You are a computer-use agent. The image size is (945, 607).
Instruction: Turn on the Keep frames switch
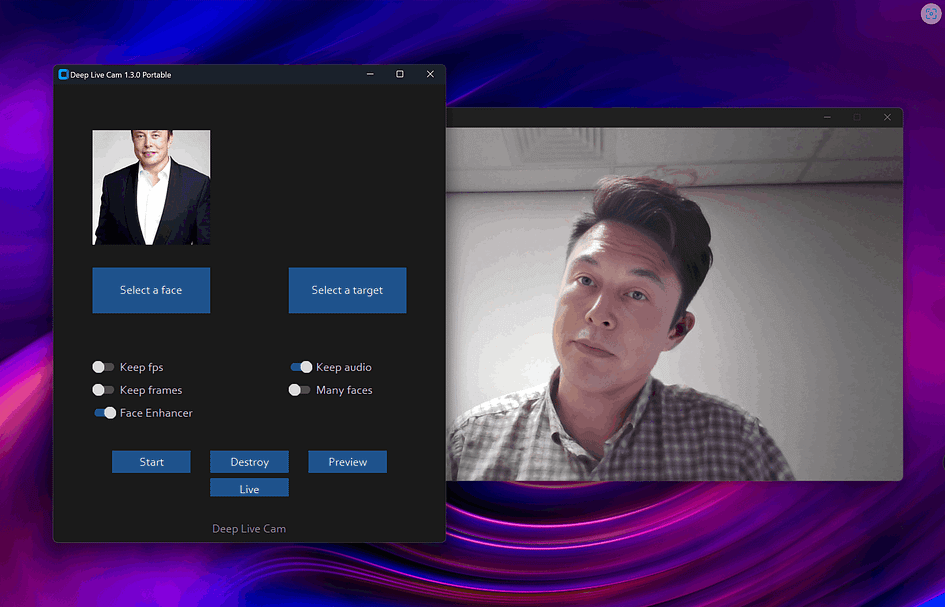pos(103,390)
